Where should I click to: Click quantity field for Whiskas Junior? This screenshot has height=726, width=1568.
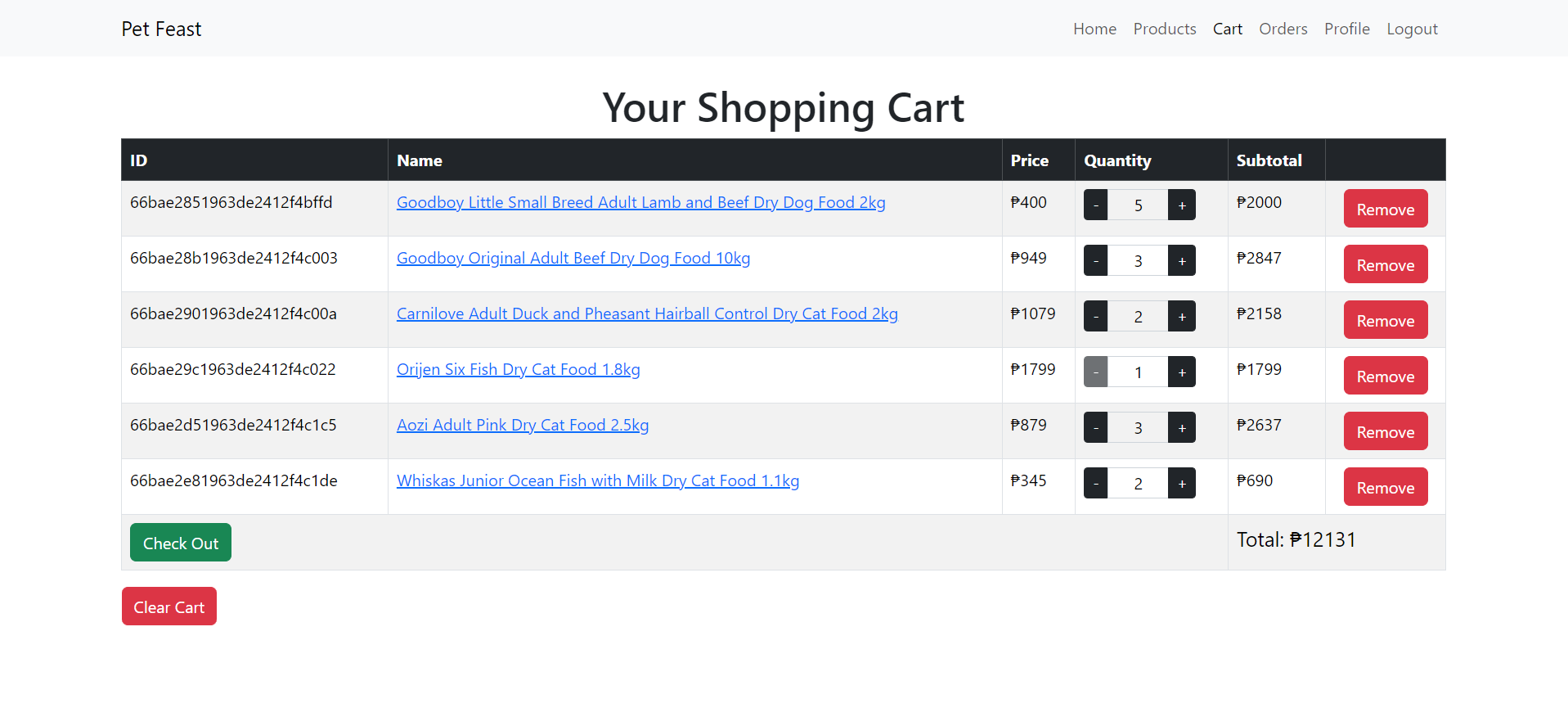[1138, 483]
